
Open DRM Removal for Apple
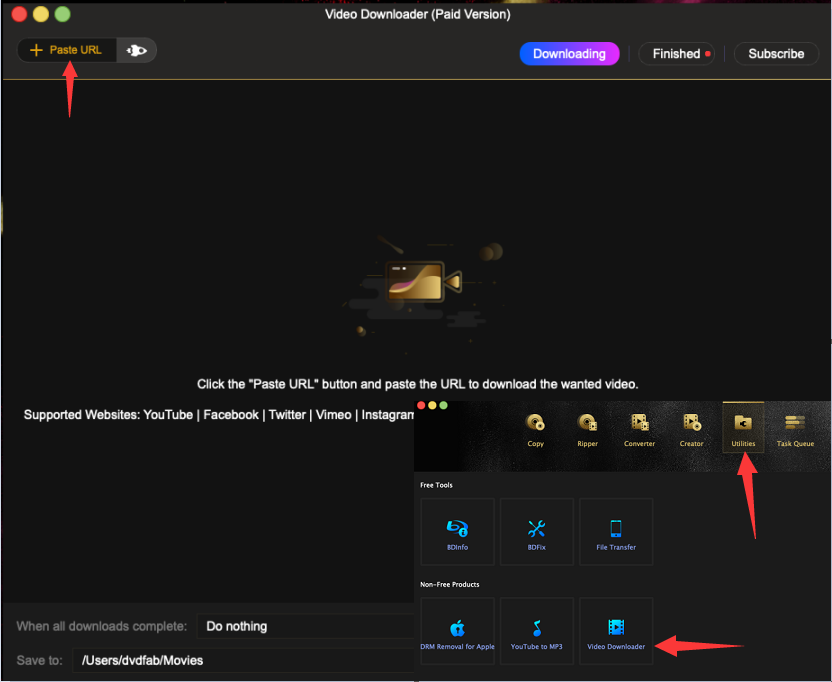coord(457,631)
